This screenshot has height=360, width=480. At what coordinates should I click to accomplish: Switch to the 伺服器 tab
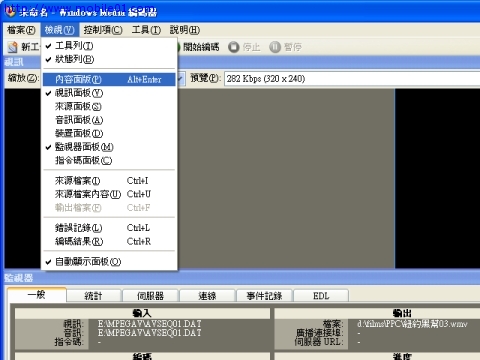click(x=150, y=296)
